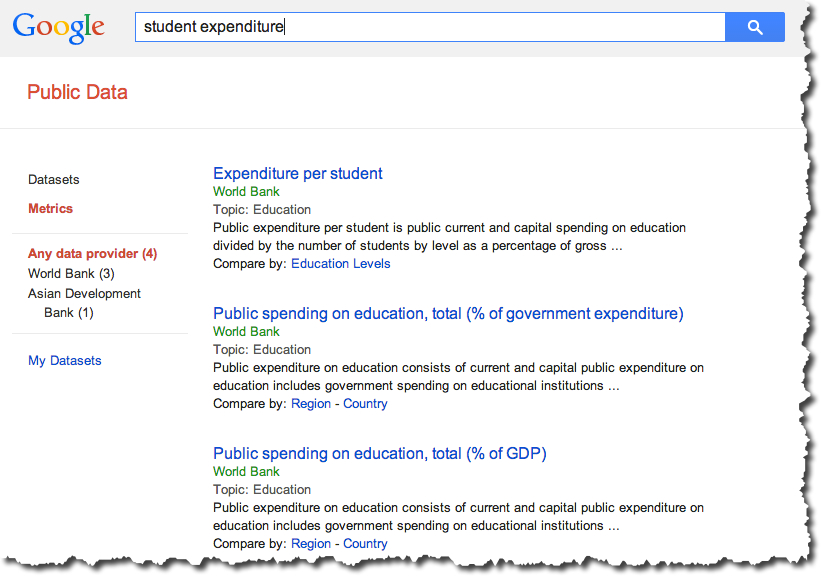Compare % of GDP result by Country

[x=365, y=544]
